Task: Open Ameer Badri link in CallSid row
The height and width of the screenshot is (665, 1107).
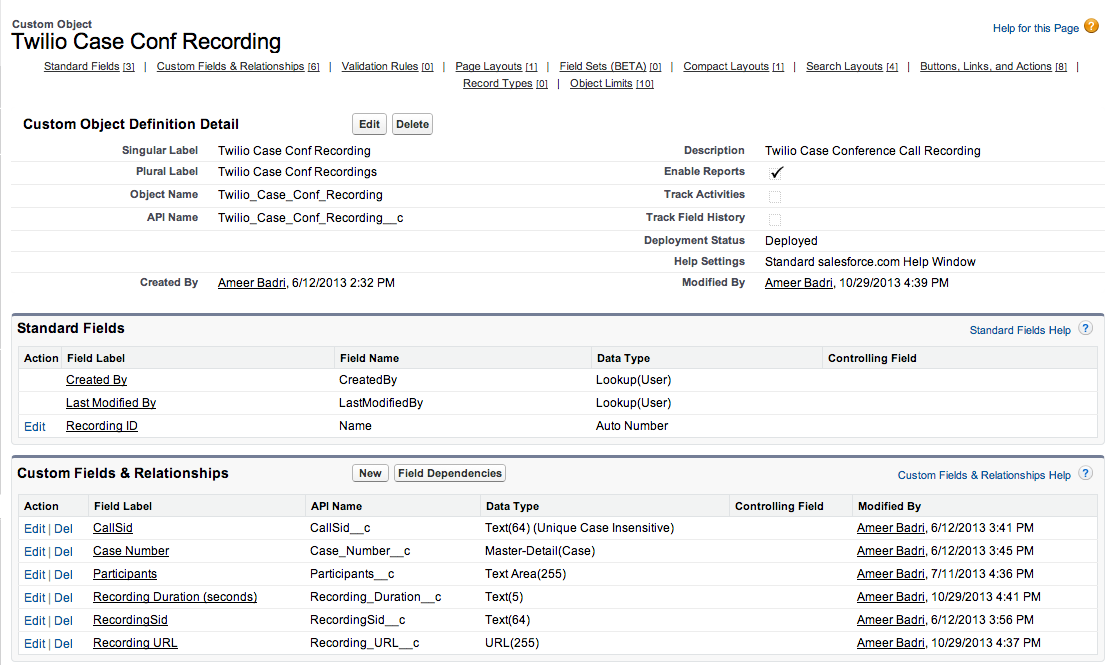Action: click(891, 528)
